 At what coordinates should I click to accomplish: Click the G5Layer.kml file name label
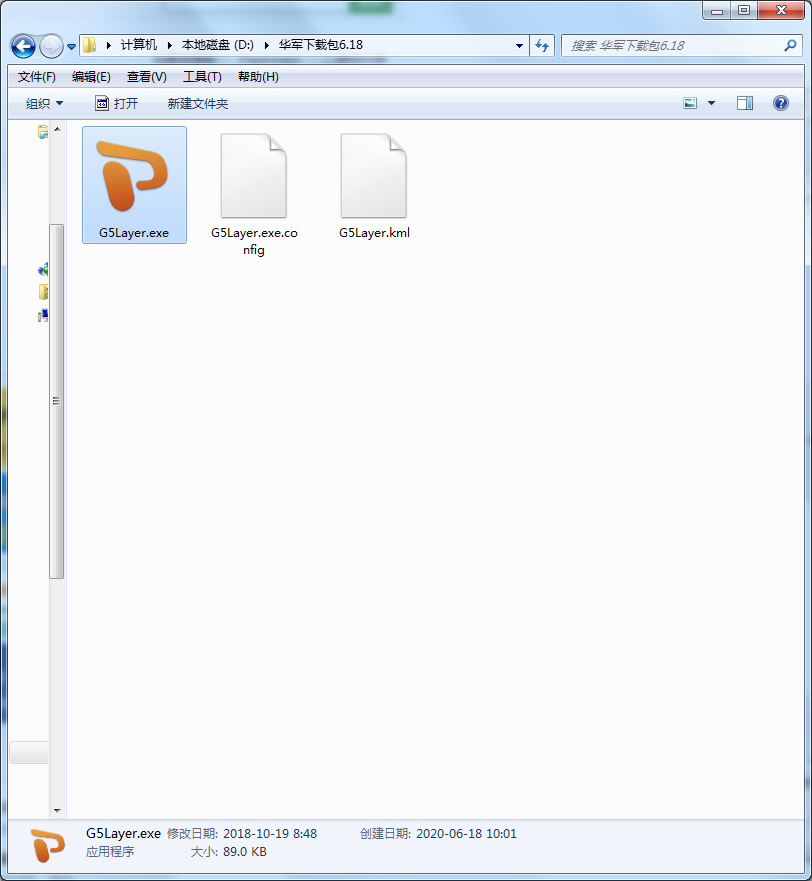pos(374,233)
